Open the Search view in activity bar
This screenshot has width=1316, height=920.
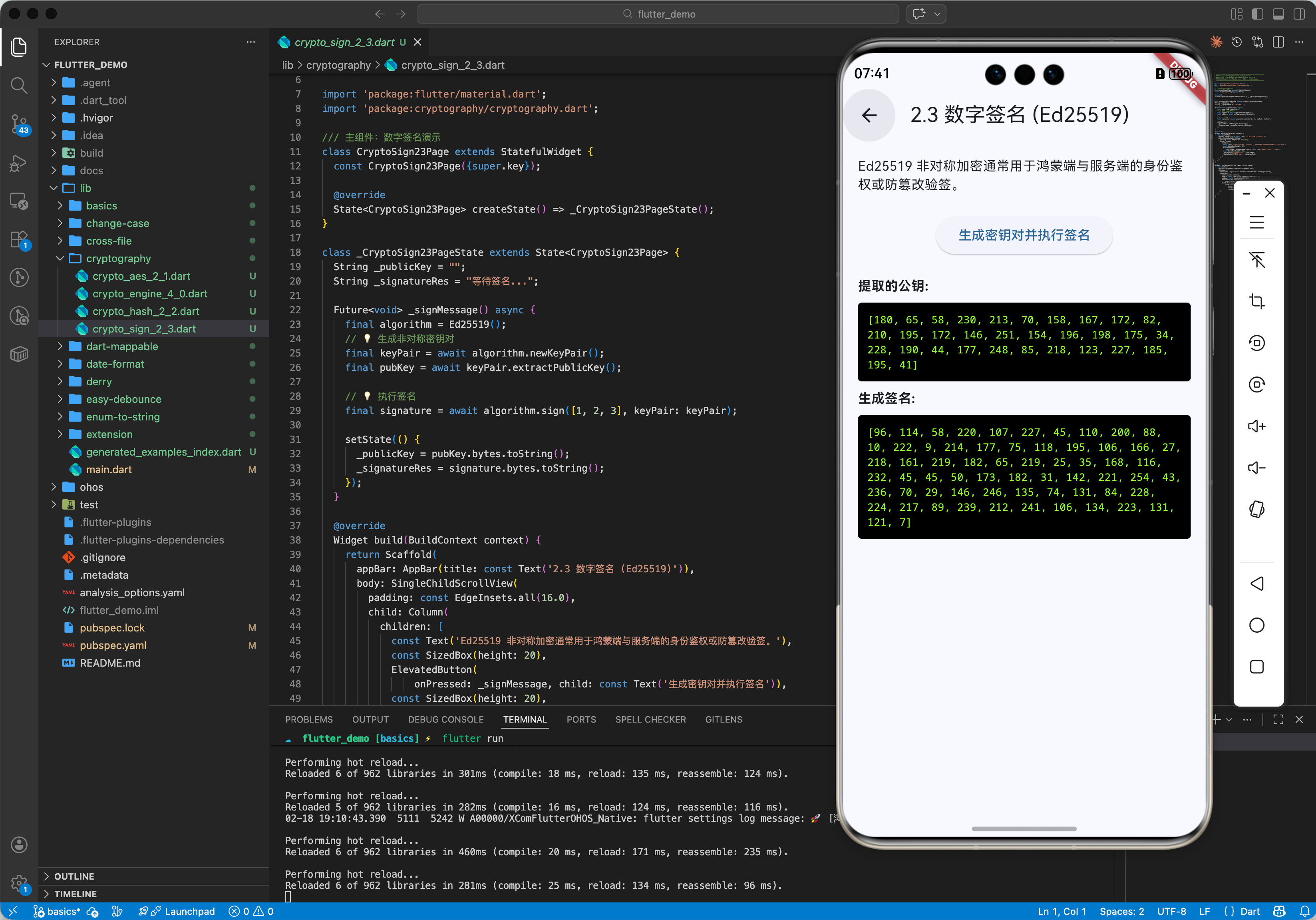(x=19, y=86)
